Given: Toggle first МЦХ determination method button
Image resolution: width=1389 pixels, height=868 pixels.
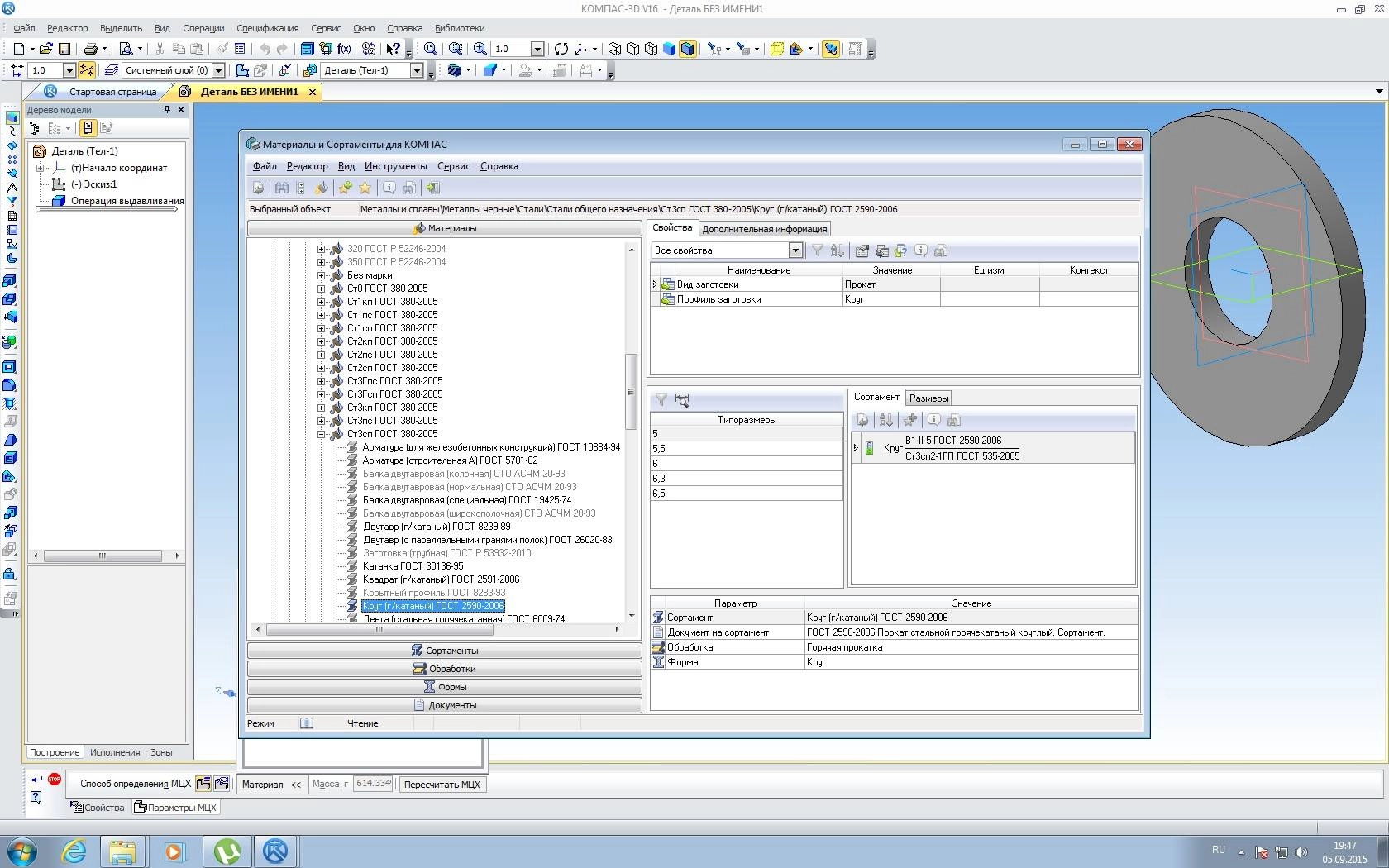Looking at the screenshot, I should pyautogui.click(x=203, y=784).
